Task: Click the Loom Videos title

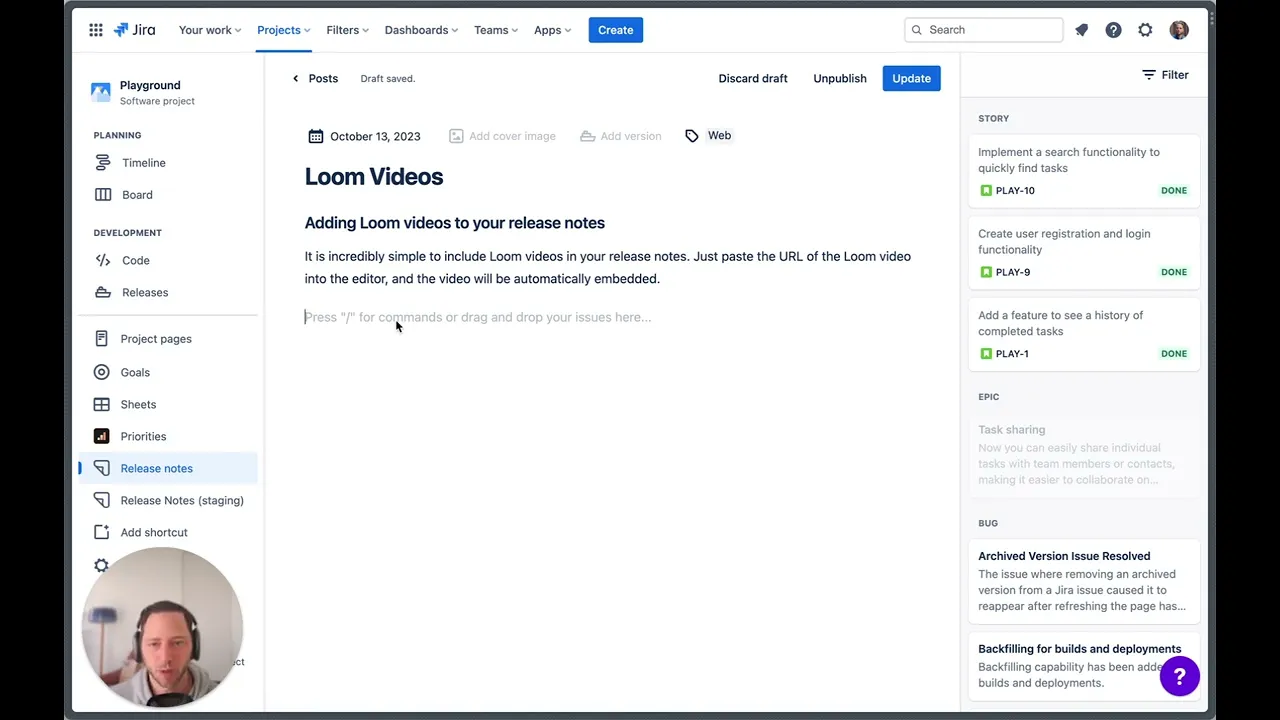Action: (x=374, y=177)
